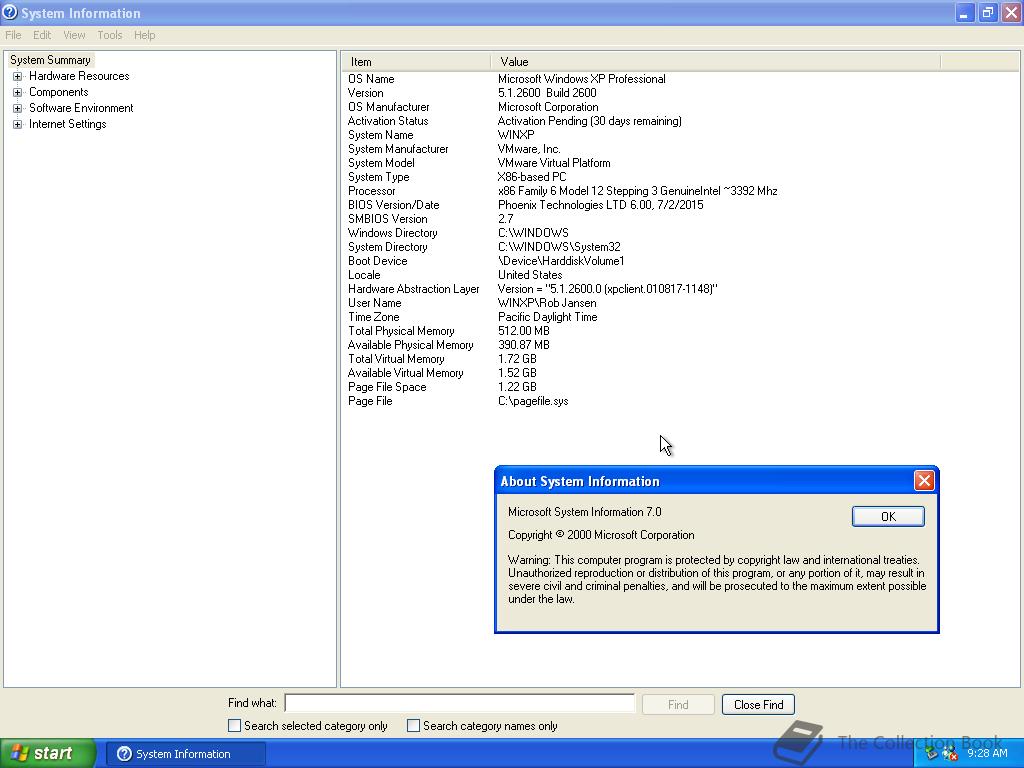Image resolution: width=1024 pixels, height=768 pixels.
Task: Select the Components label in tree
Action: pos(59,92)
